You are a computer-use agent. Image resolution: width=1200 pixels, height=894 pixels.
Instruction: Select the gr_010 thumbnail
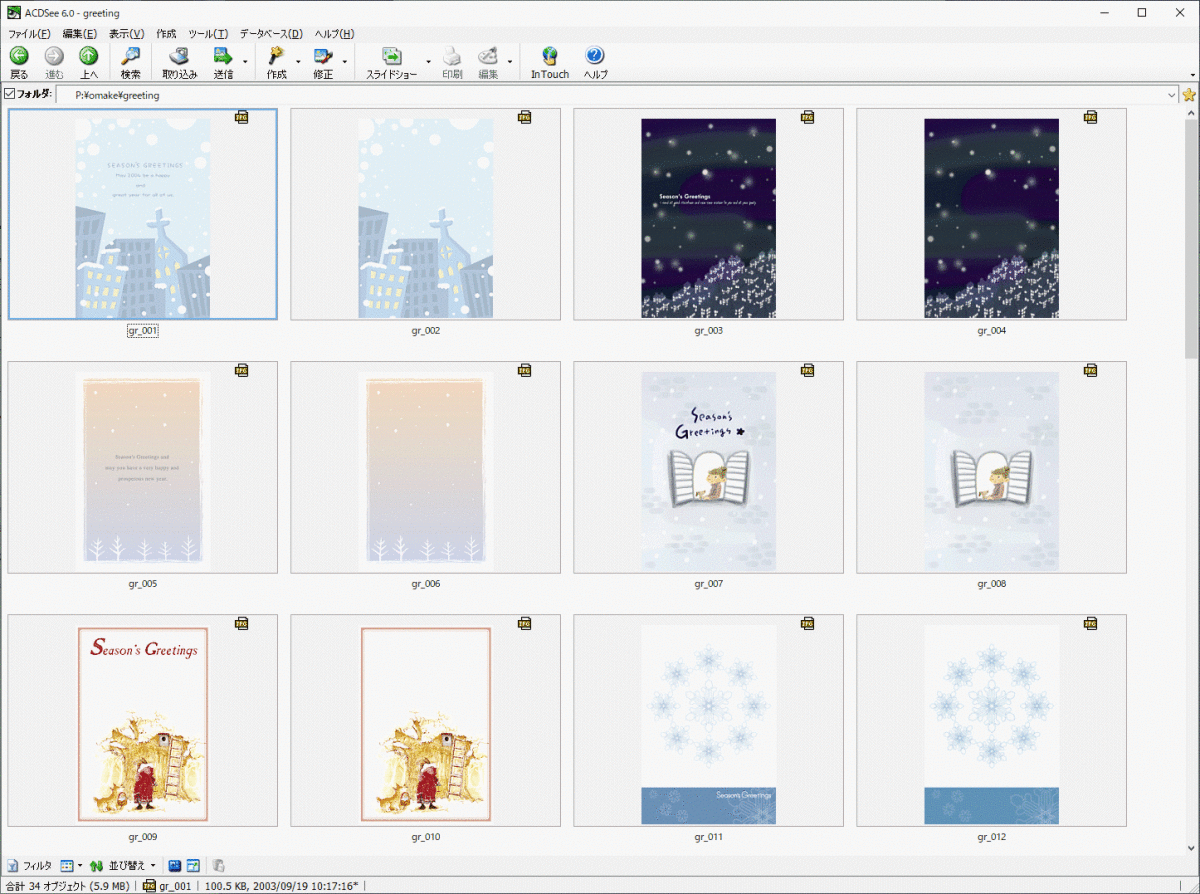coord(425,720)
